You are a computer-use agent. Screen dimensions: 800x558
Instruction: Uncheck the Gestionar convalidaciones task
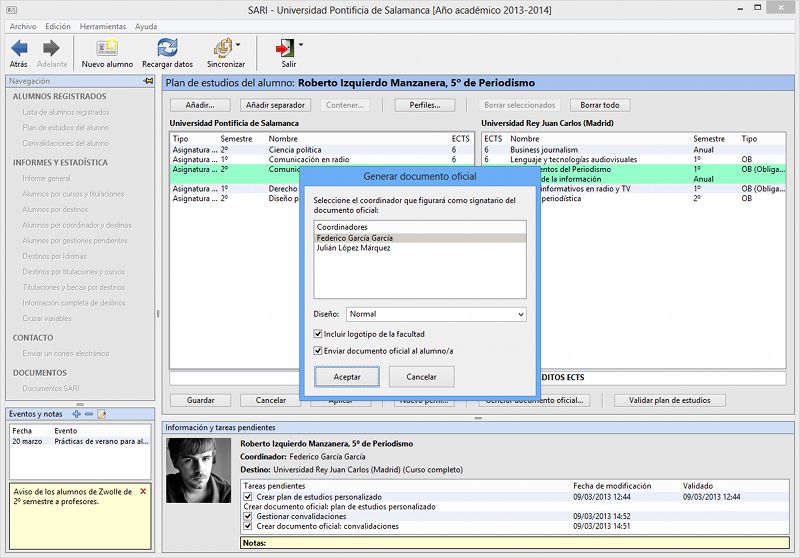[x=249, y=516]
